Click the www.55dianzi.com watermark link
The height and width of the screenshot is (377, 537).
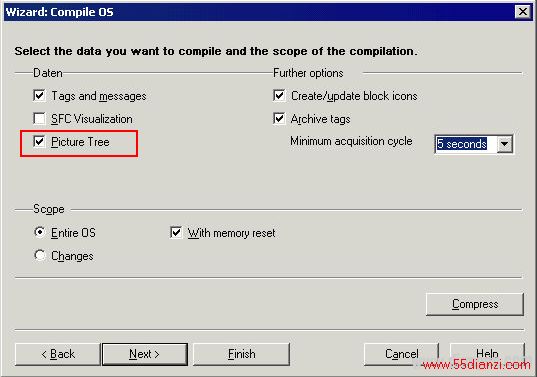pos(476,365)
